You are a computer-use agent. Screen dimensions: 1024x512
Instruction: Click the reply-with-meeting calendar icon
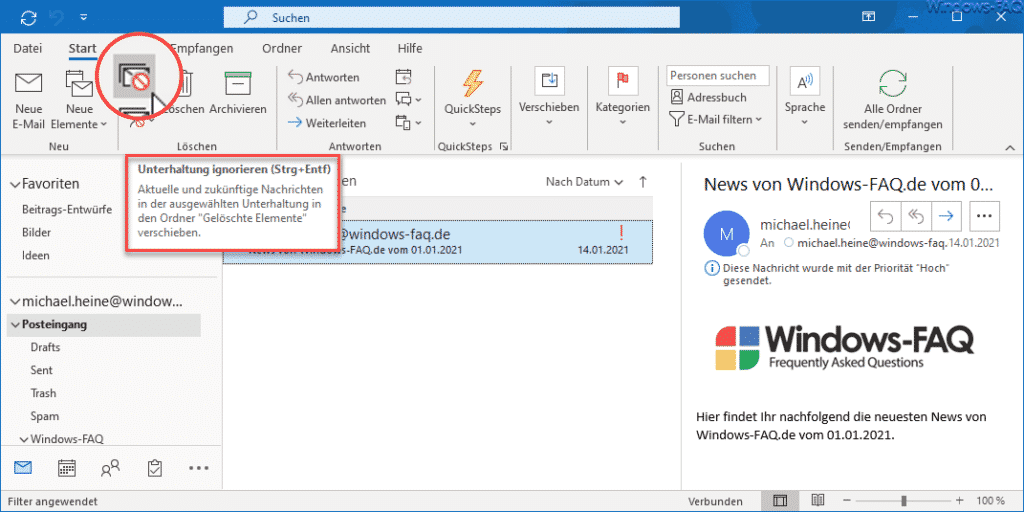[404, 77]
